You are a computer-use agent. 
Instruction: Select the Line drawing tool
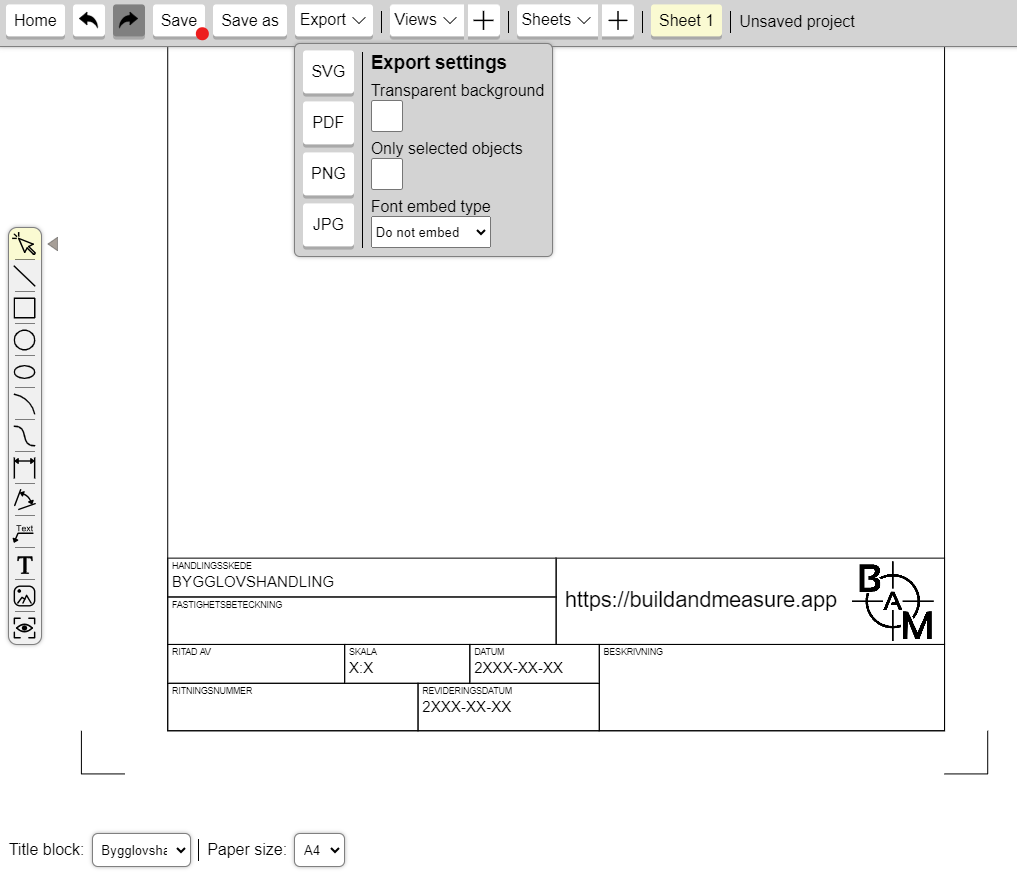pyautogui.click(x=25, y=275)
